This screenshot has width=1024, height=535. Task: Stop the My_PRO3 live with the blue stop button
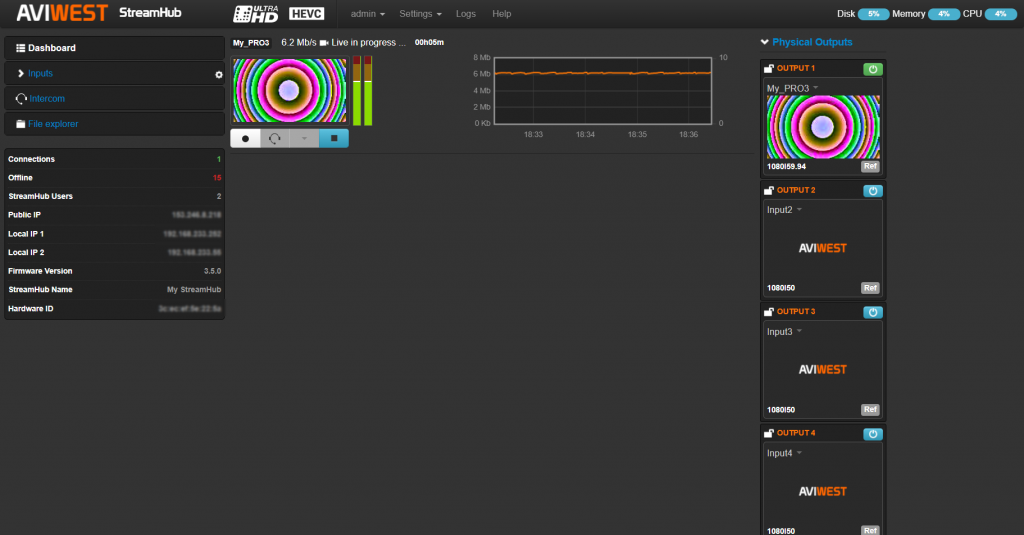click(334, 138)
